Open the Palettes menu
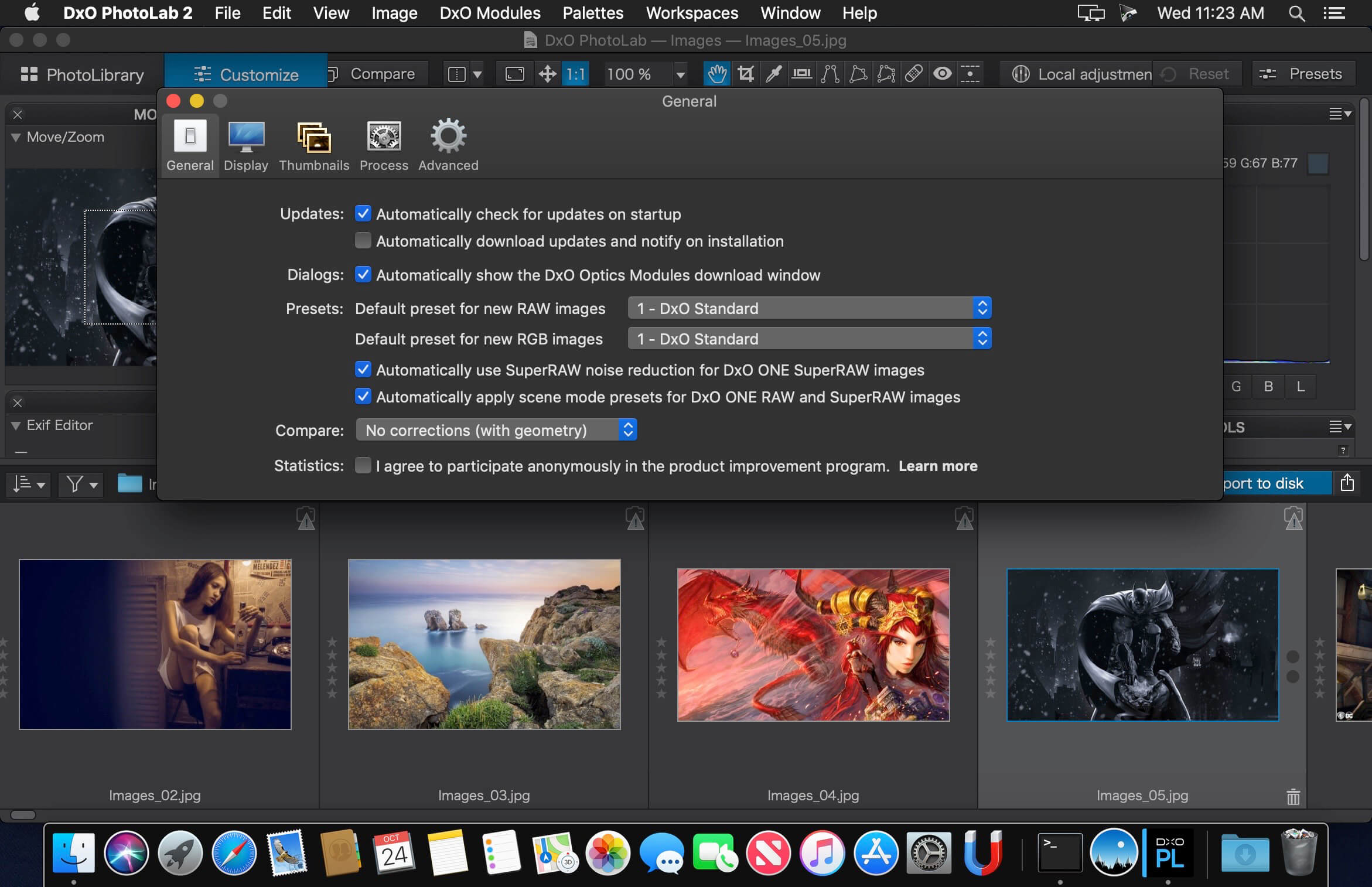Image resolution: width=1372 pixels, height=887 pixels. point(593,13)
